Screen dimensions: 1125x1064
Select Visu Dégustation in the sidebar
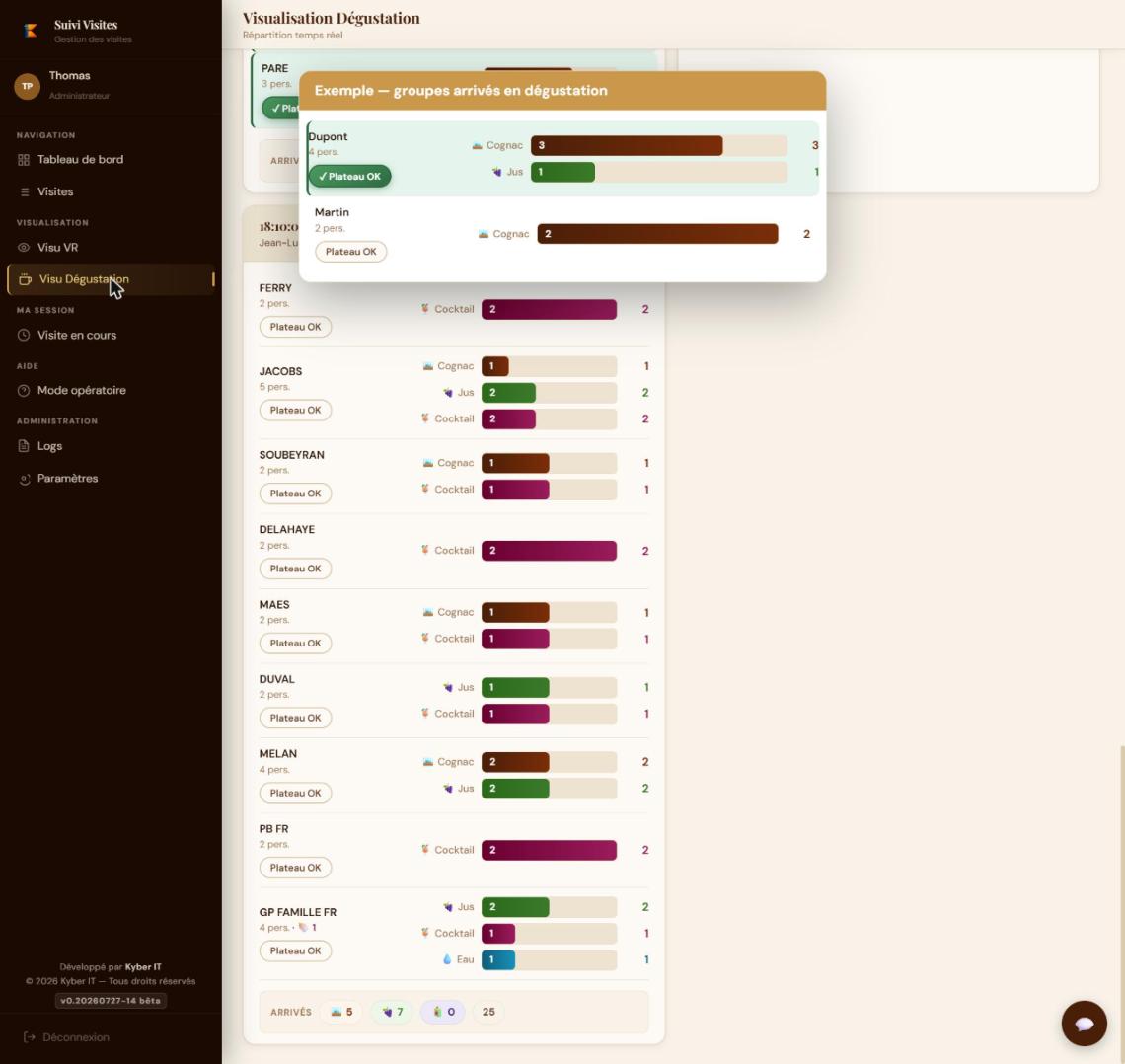pos(112,279)
